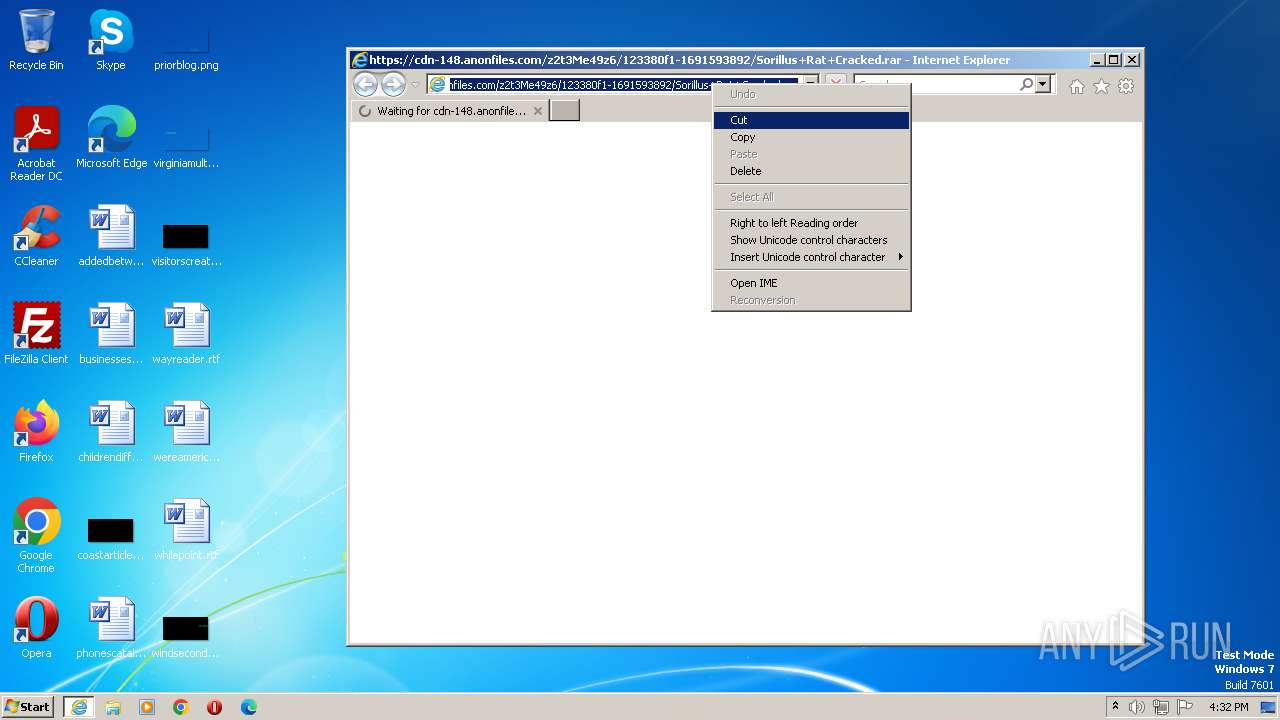The height and width of the screenshot is (720, 1280).
Task: Select the Recycle Bin desktop icon
Action: click(x=36, y=40)
